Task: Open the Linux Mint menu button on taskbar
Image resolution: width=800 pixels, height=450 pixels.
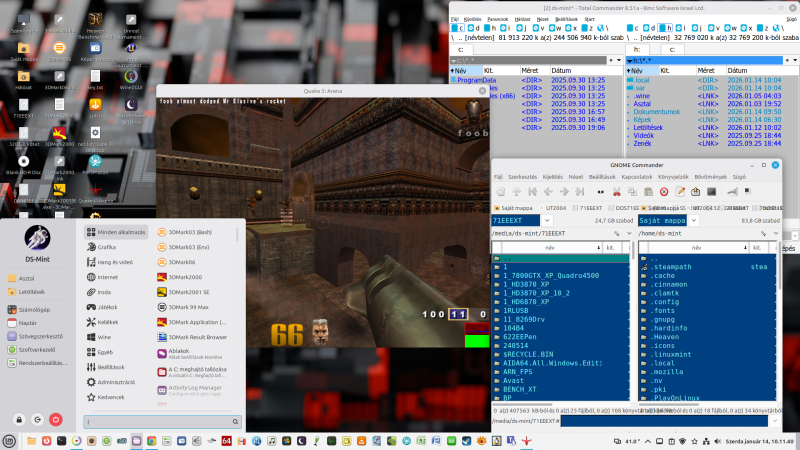Action: click(x=9, y=441)
